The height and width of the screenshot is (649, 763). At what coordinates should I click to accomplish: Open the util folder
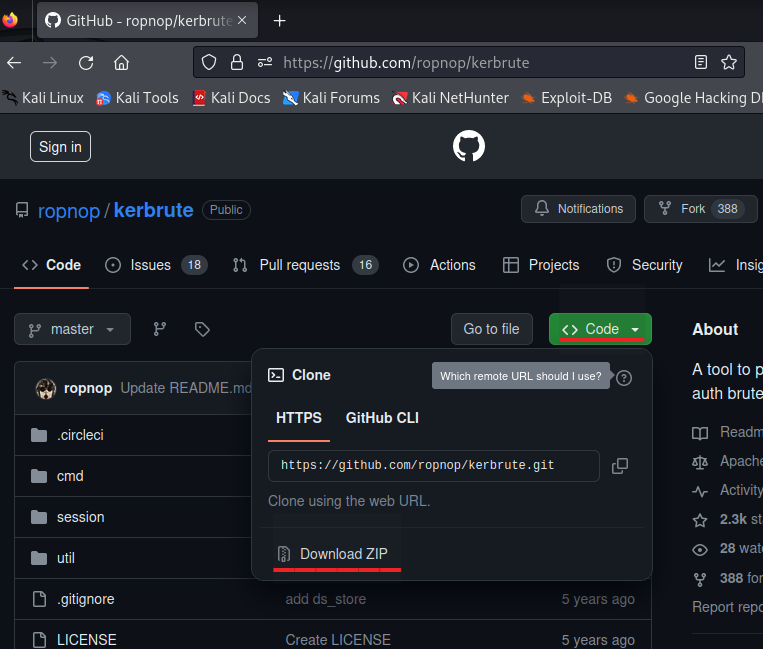tap(66, 558)
